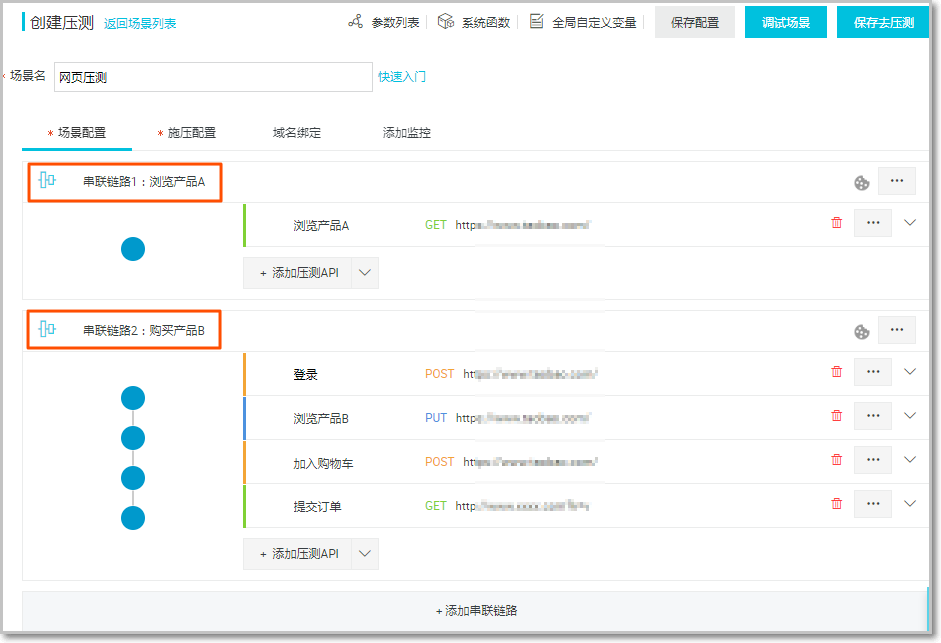Click the palette icon in 串联链路1 header
This screenshot has height=643, width=941.
862,183
